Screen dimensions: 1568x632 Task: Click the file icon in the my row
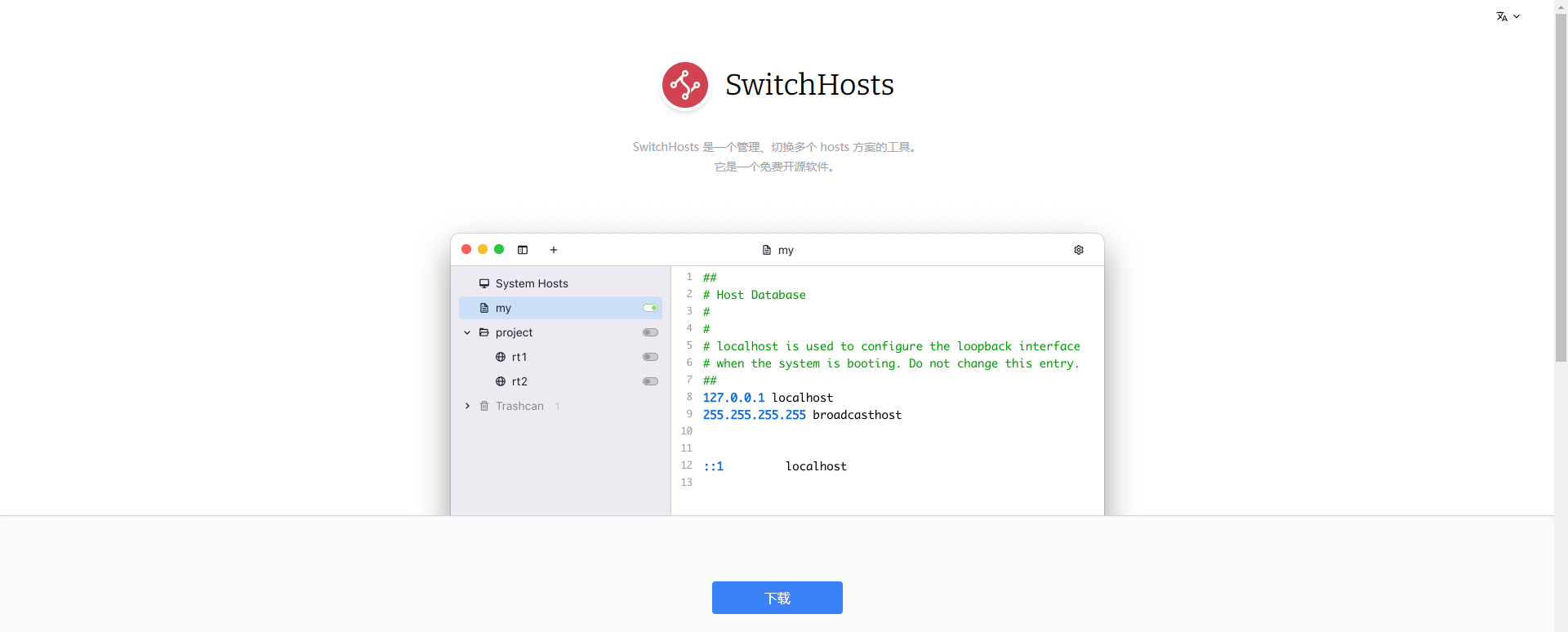point(484,308)
